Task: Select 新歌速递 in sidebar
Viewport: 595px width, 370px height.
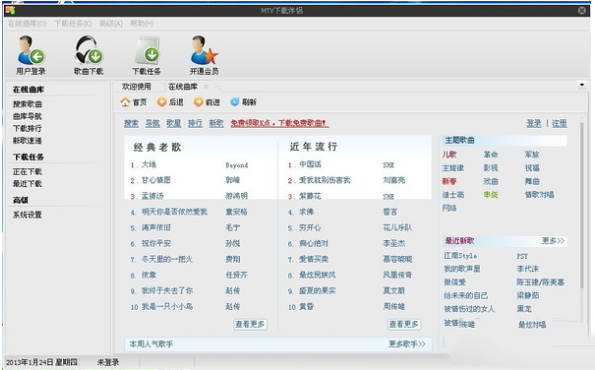Action: (27, 140)
